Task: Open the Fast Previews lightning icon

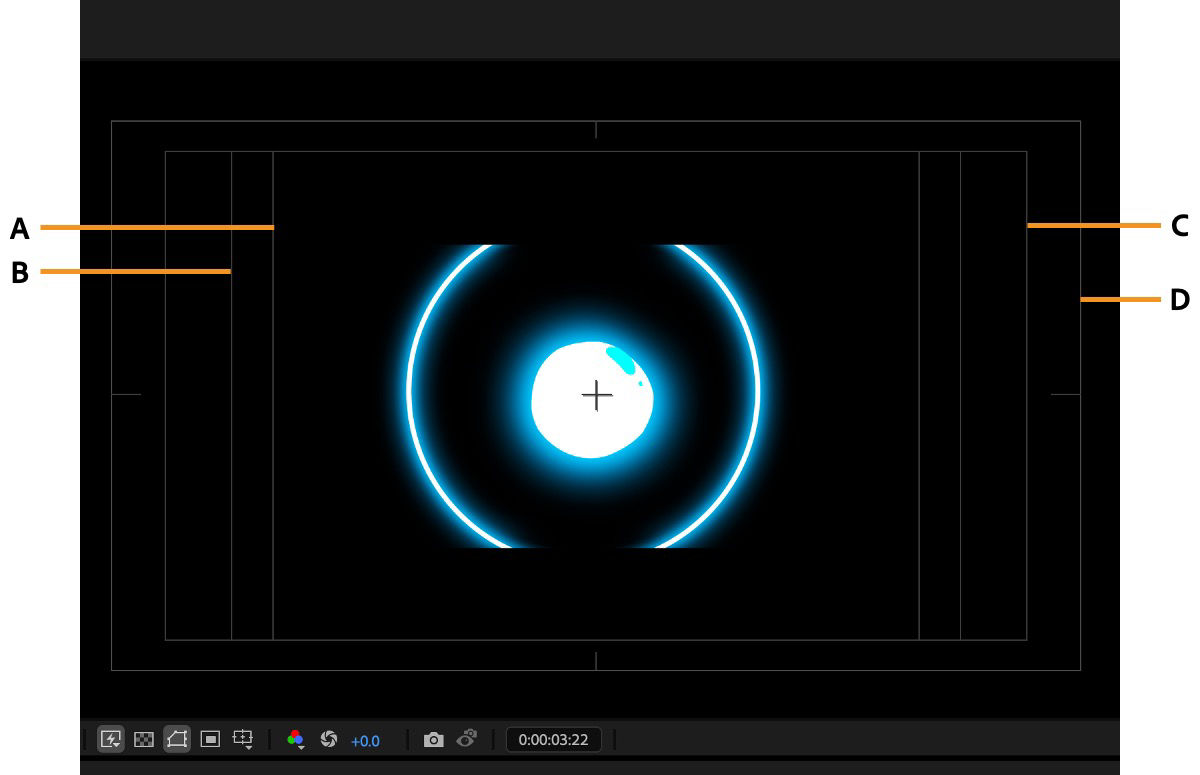Action: (x=108, y=740)
